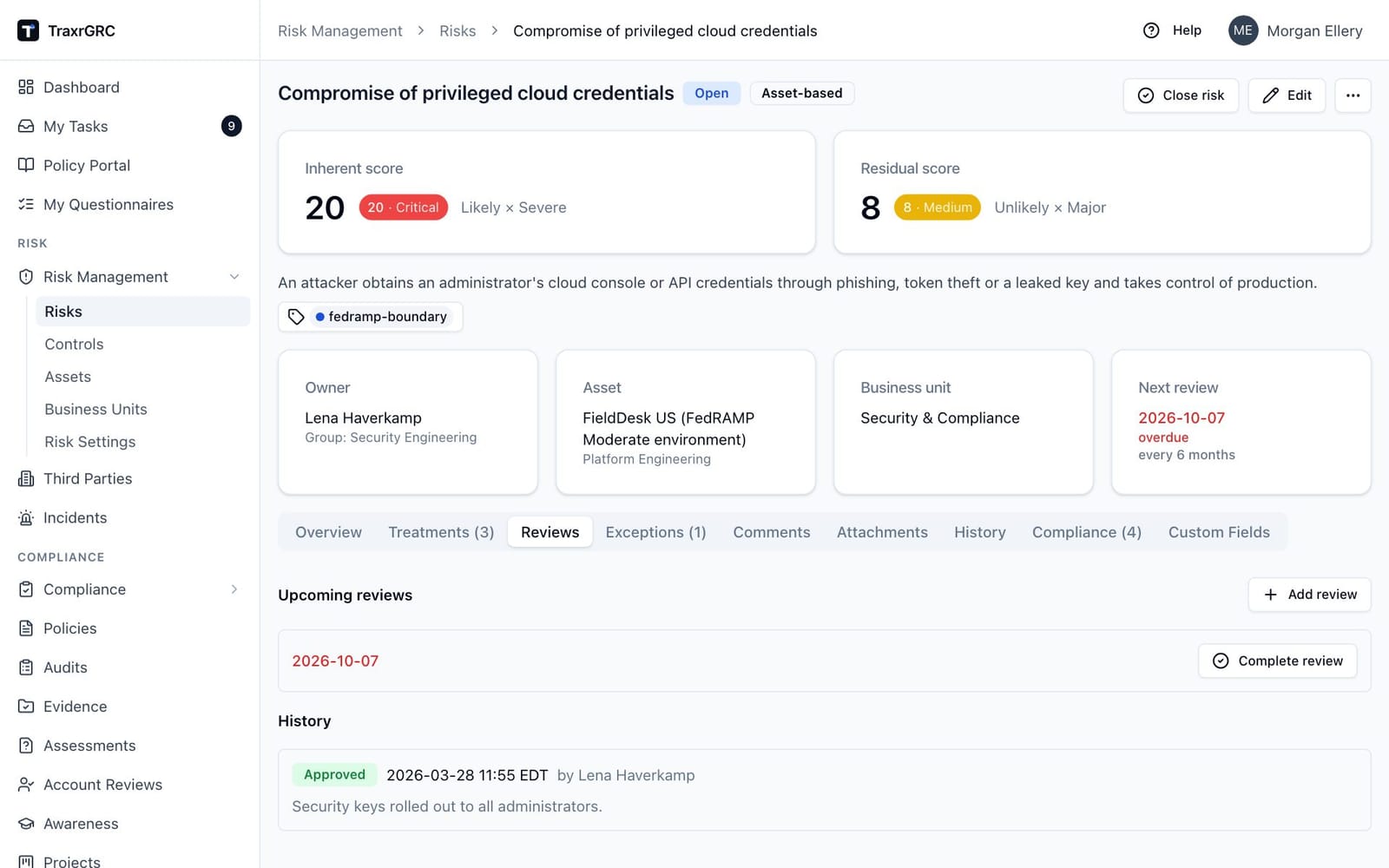Click the My Tasks inbox icon
Image resolution: width=1389 pixels, height=868 pixels.
(26, 126)
